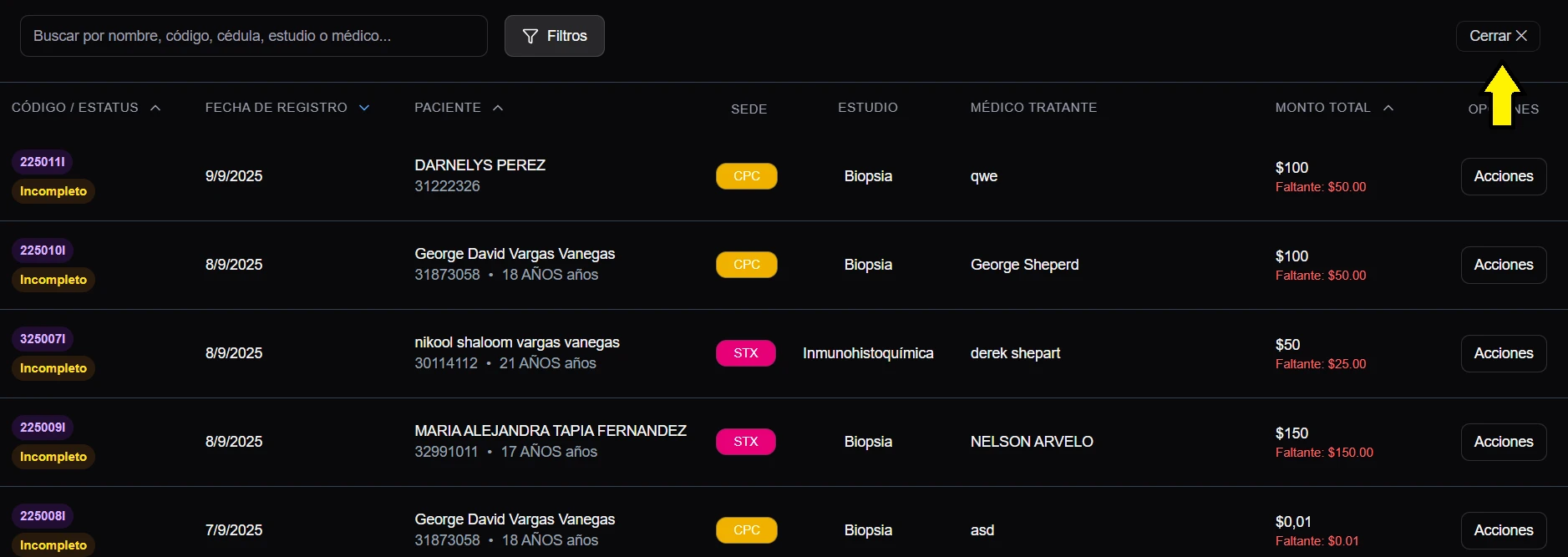The image size is (1568, 557).
Task: Click case code 225011I
Action: click(x=43, y=162)
